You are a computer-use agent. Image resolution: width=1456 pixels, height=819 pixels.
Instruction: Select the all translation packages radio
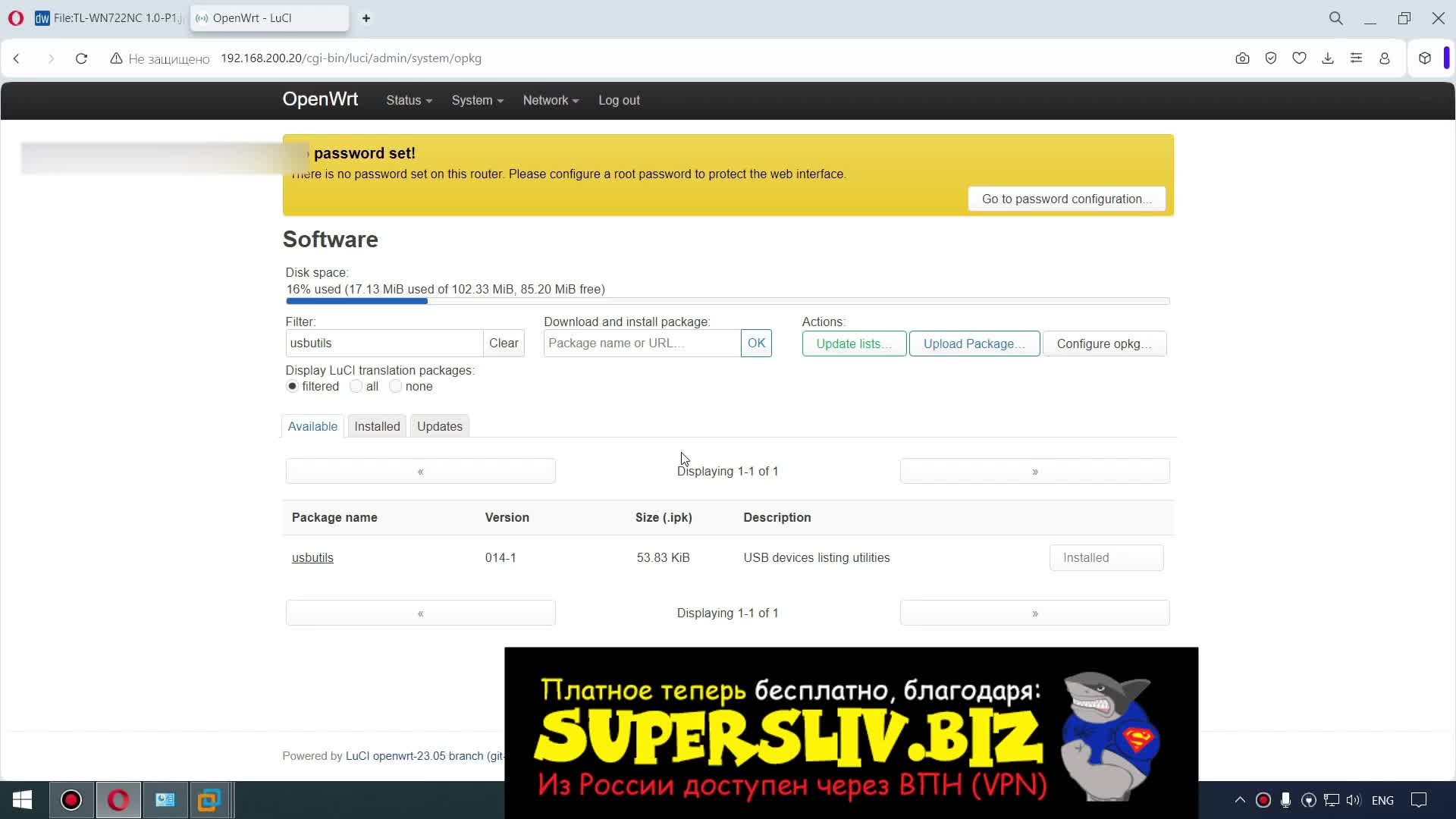(x=356, y=386)
